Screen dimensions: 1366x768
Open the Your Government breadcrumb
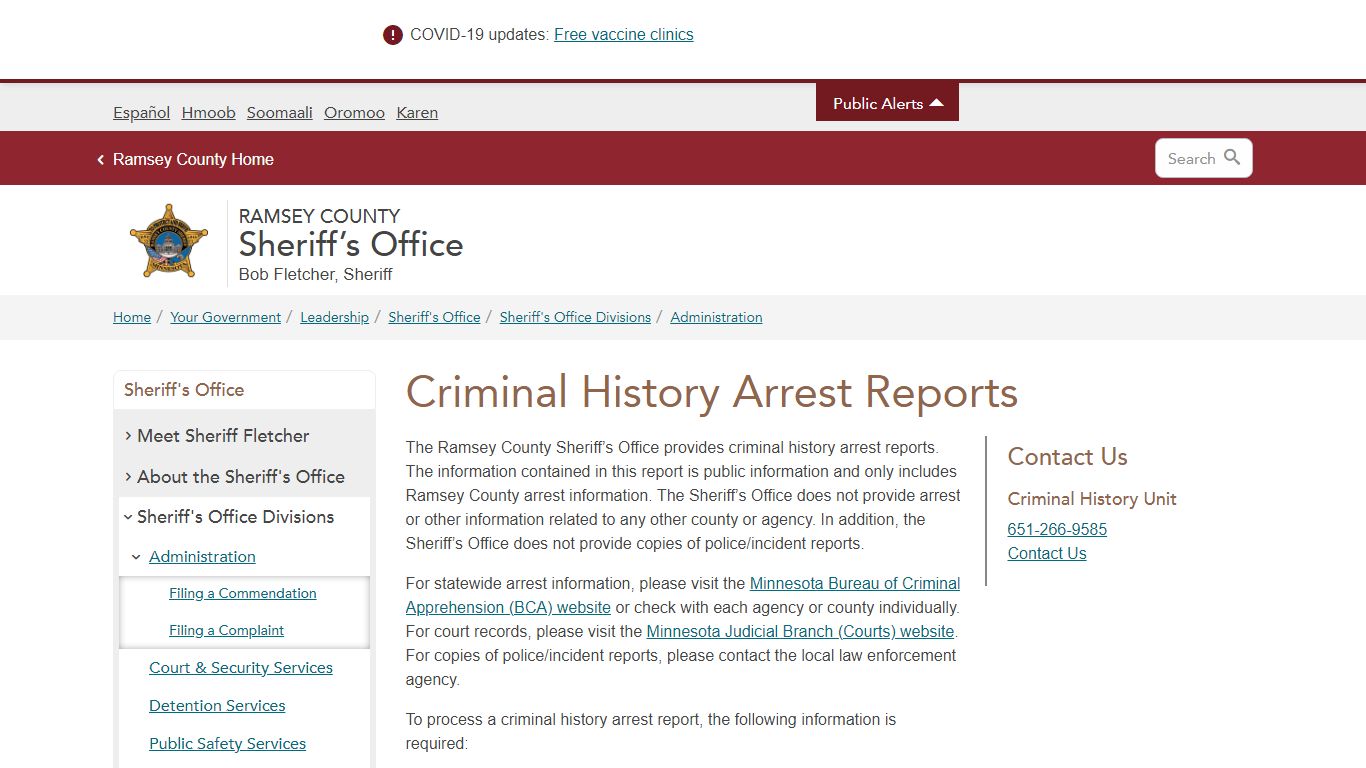pyautogui.click(x=225, y=317)
